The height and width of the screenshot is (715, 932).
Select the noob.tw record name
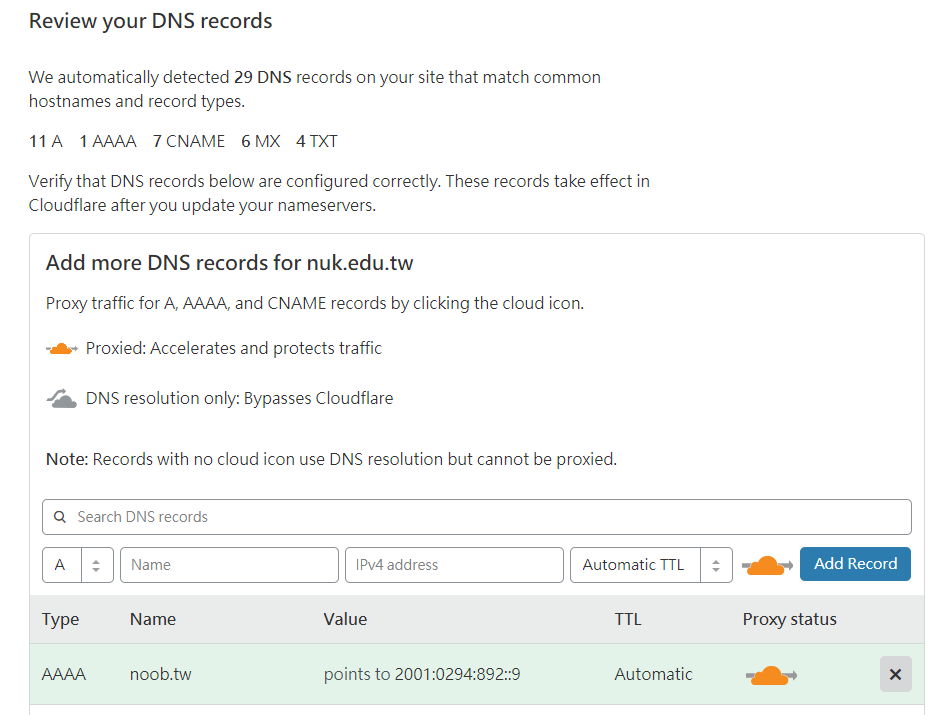(160, 674)
